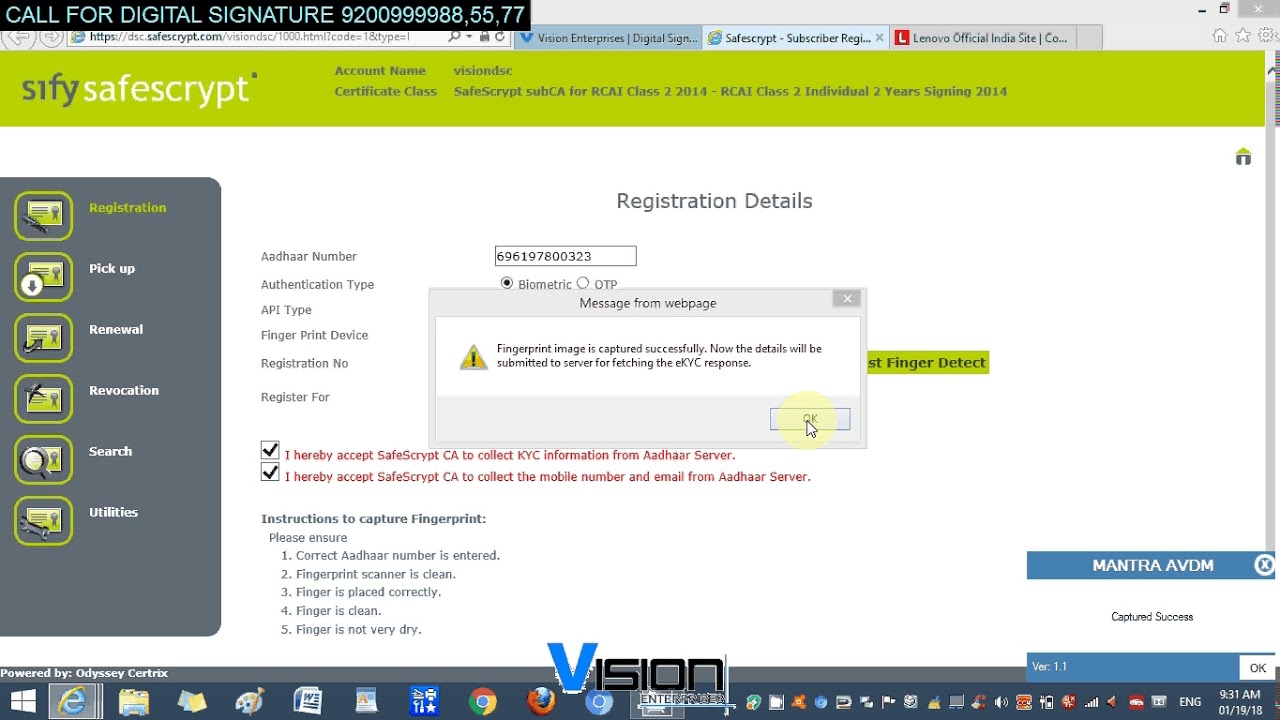Open the Search sidebar magnifier icon
This screenshot has height=720, width=1280.
pos(43,459)
